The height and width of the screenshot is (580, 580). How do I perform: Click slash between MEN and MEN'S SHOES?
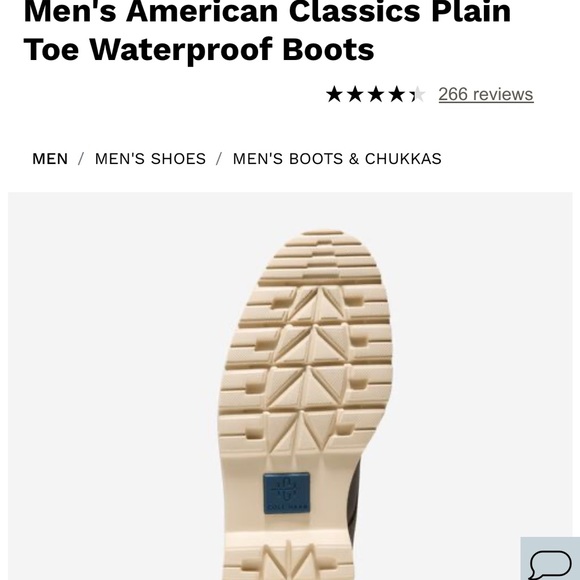[81, 159]
